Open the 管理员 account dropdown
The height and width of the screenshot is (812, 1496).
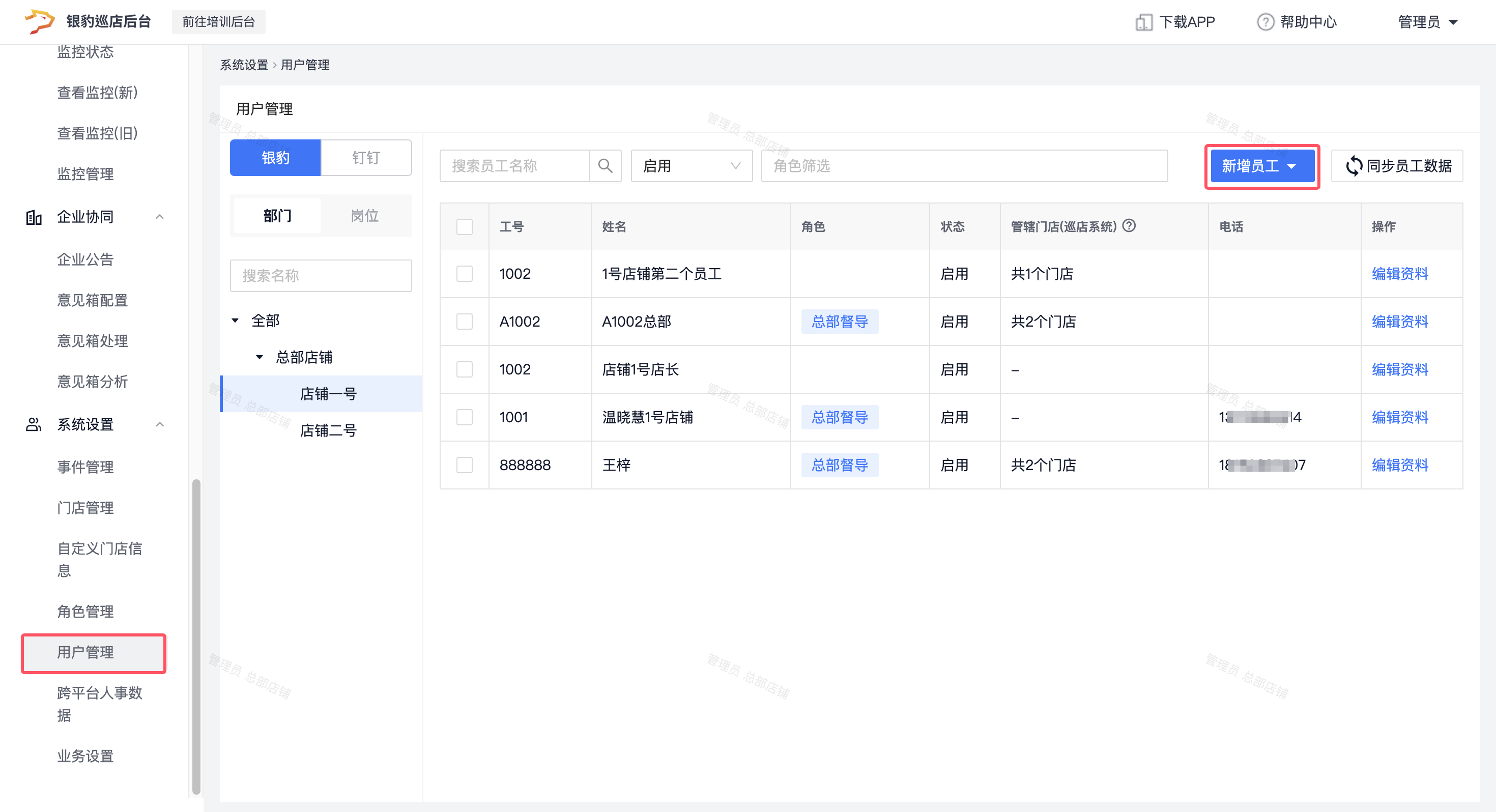point(1427,22)
